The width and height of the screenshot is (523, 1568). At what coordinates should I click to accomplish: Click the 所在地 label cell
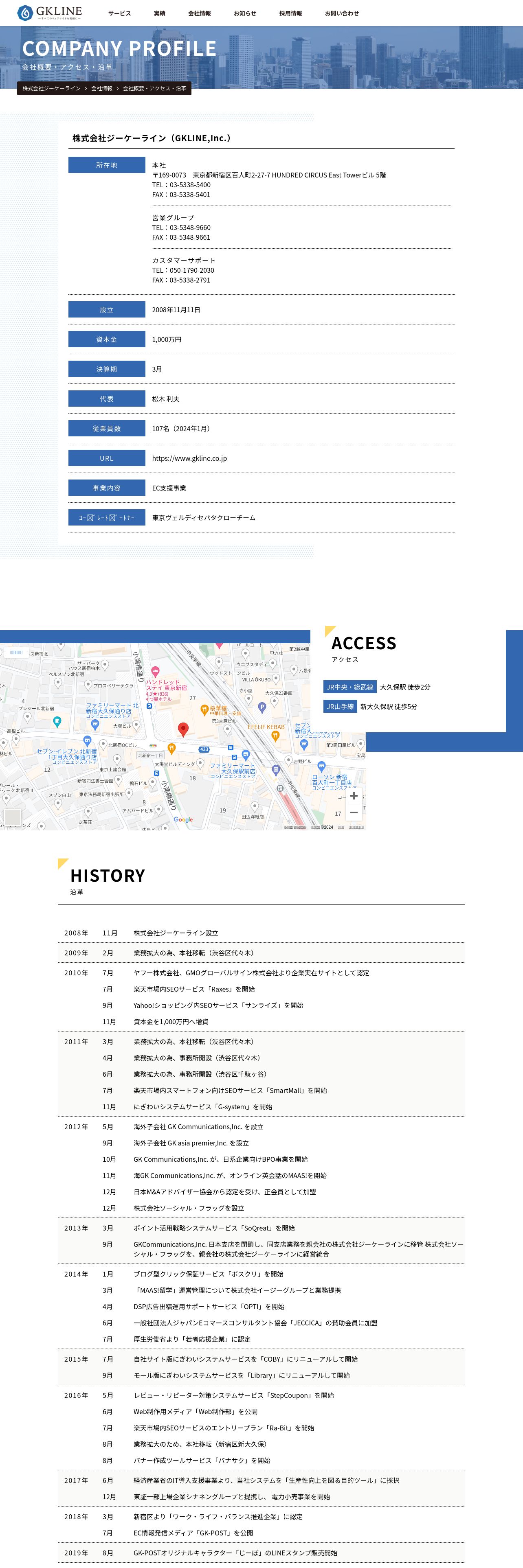[x=107, y=165]
